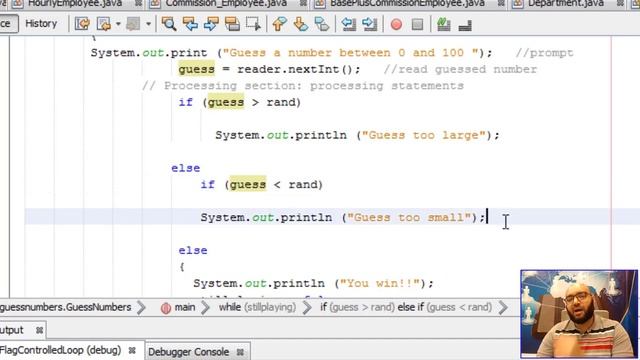Viewport: 640px width, 360px height.
Task: Jump to the last edit location
Action: pos(82,24)
